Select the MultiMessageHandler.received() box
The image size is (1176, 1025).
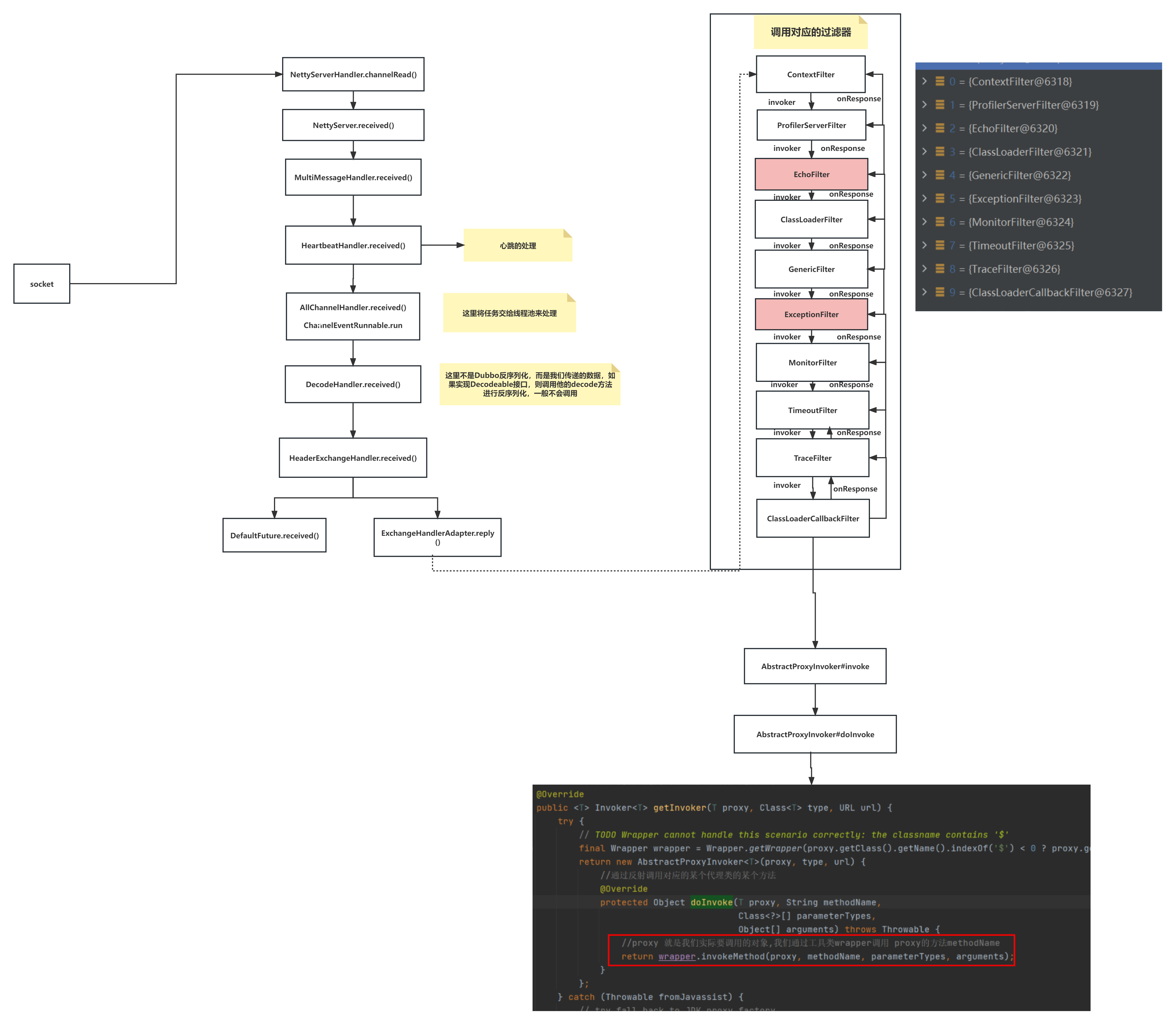[353, 177]
